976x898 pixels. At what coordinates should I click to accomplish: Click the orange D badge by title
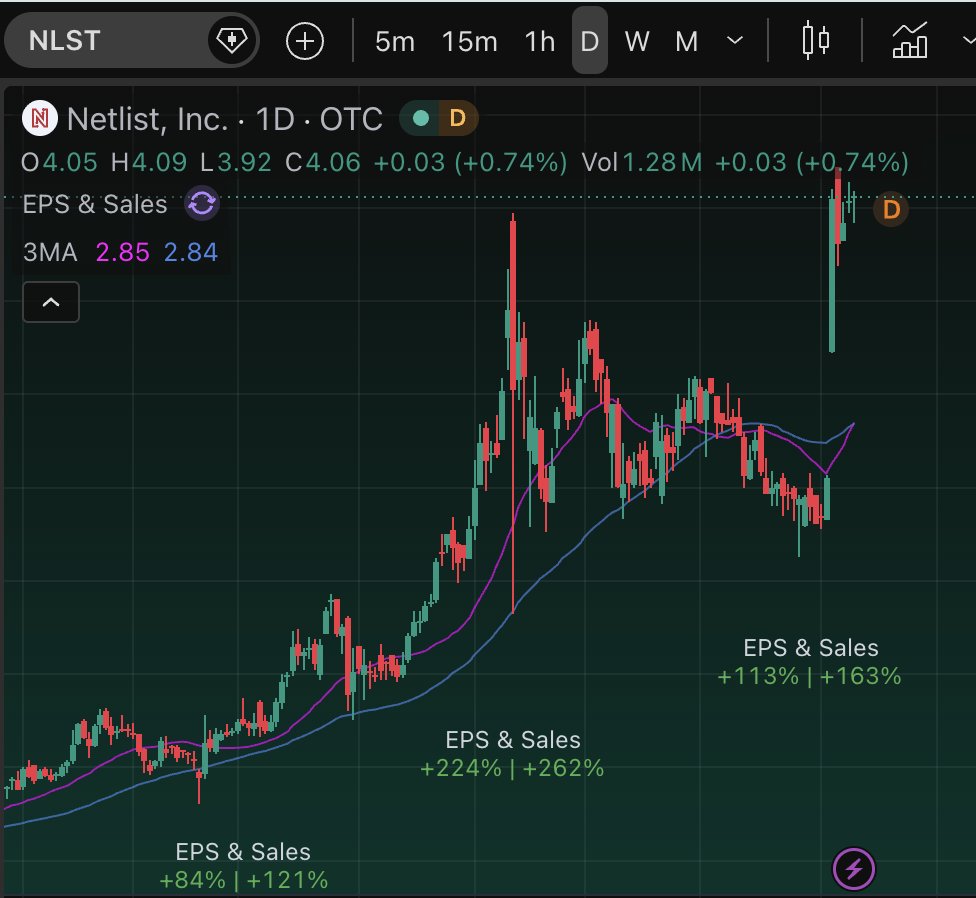[x=458, y=118]
